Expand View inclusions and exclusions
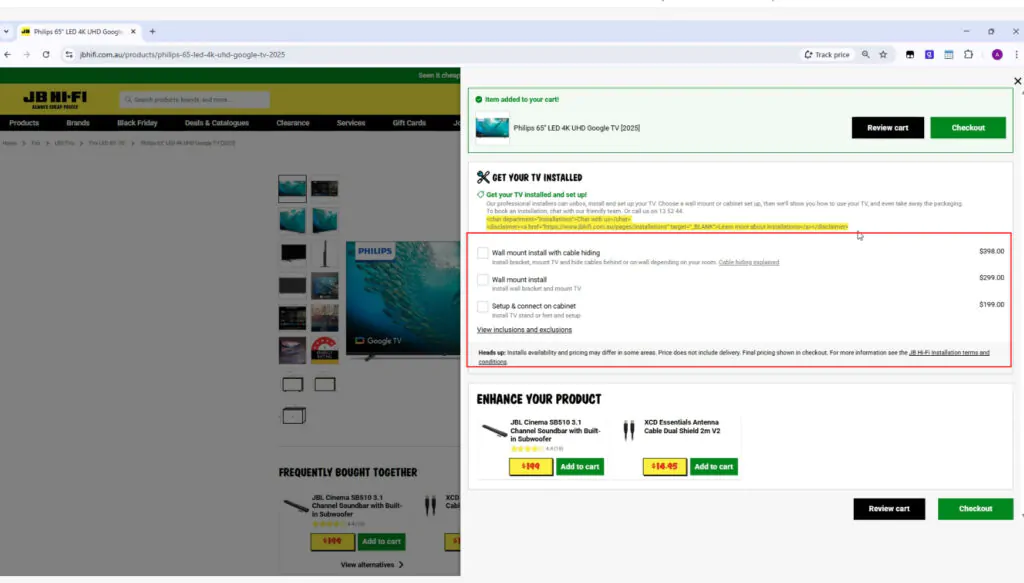The width and height of the screenshot is (1024, 583). 524,330
